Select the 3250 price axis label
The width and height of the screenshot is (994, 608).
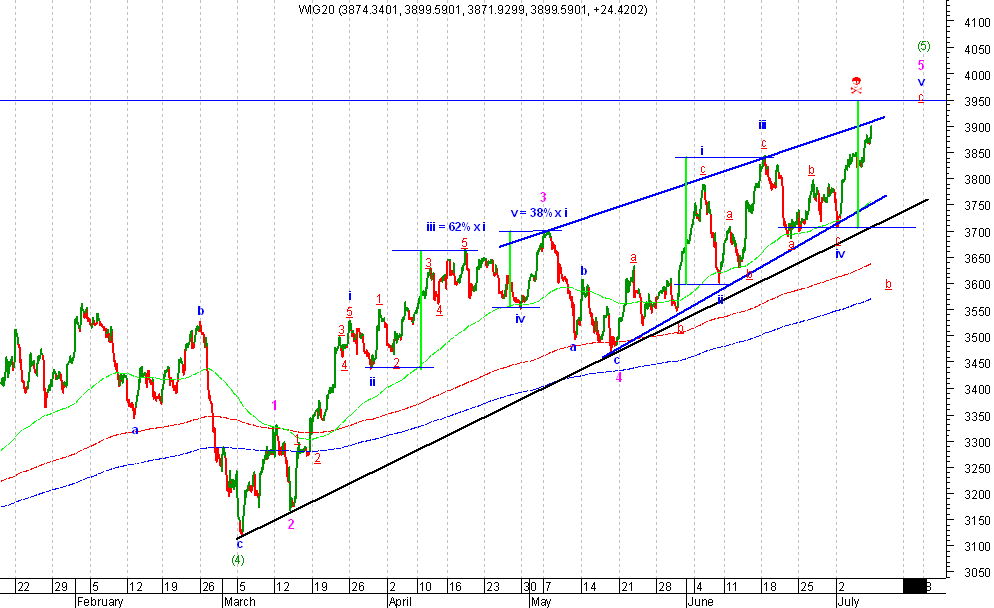pyautogui.click(x=976, y=468)
